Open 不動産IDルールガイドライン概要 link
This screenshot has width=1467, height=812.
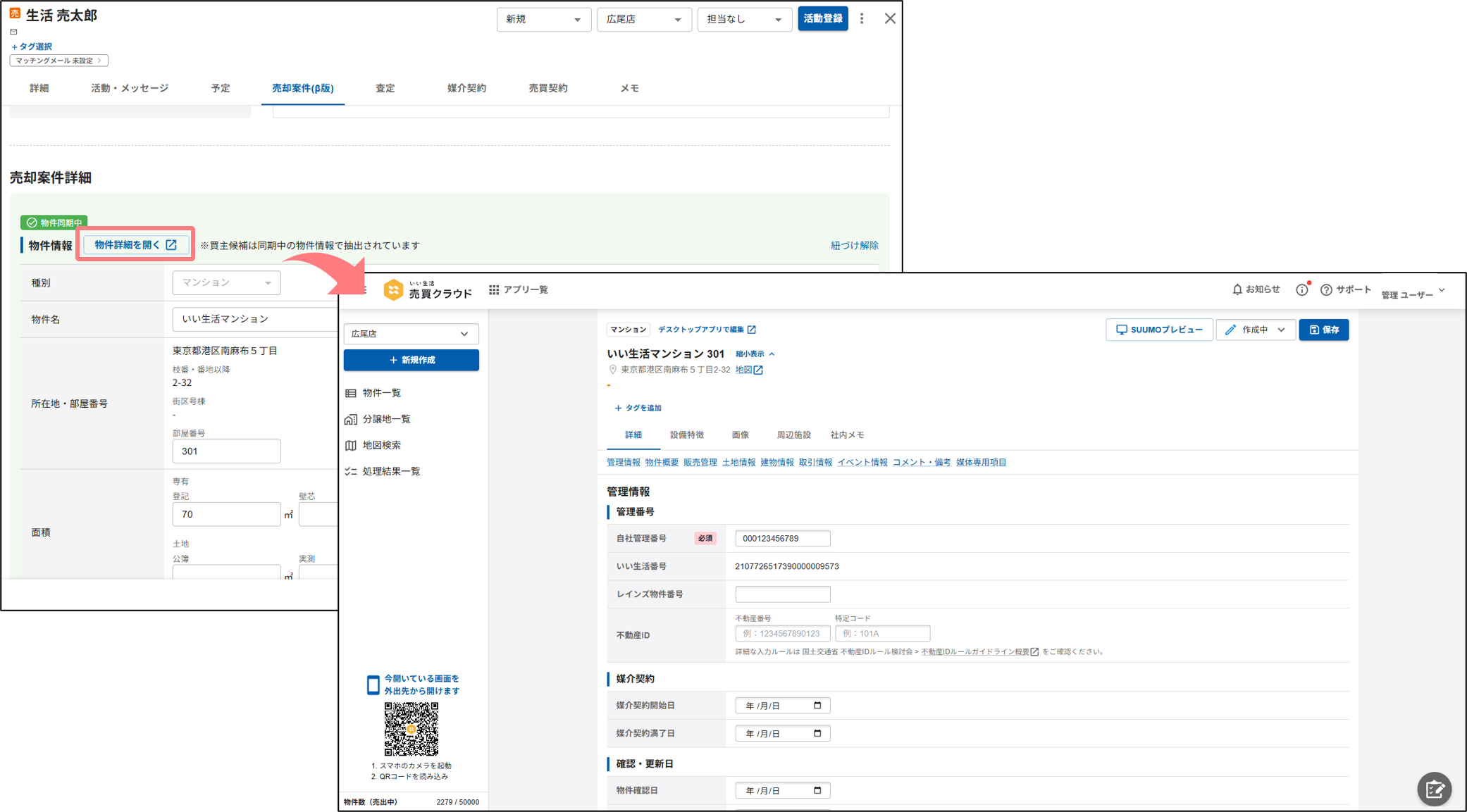tap(980, 652)
